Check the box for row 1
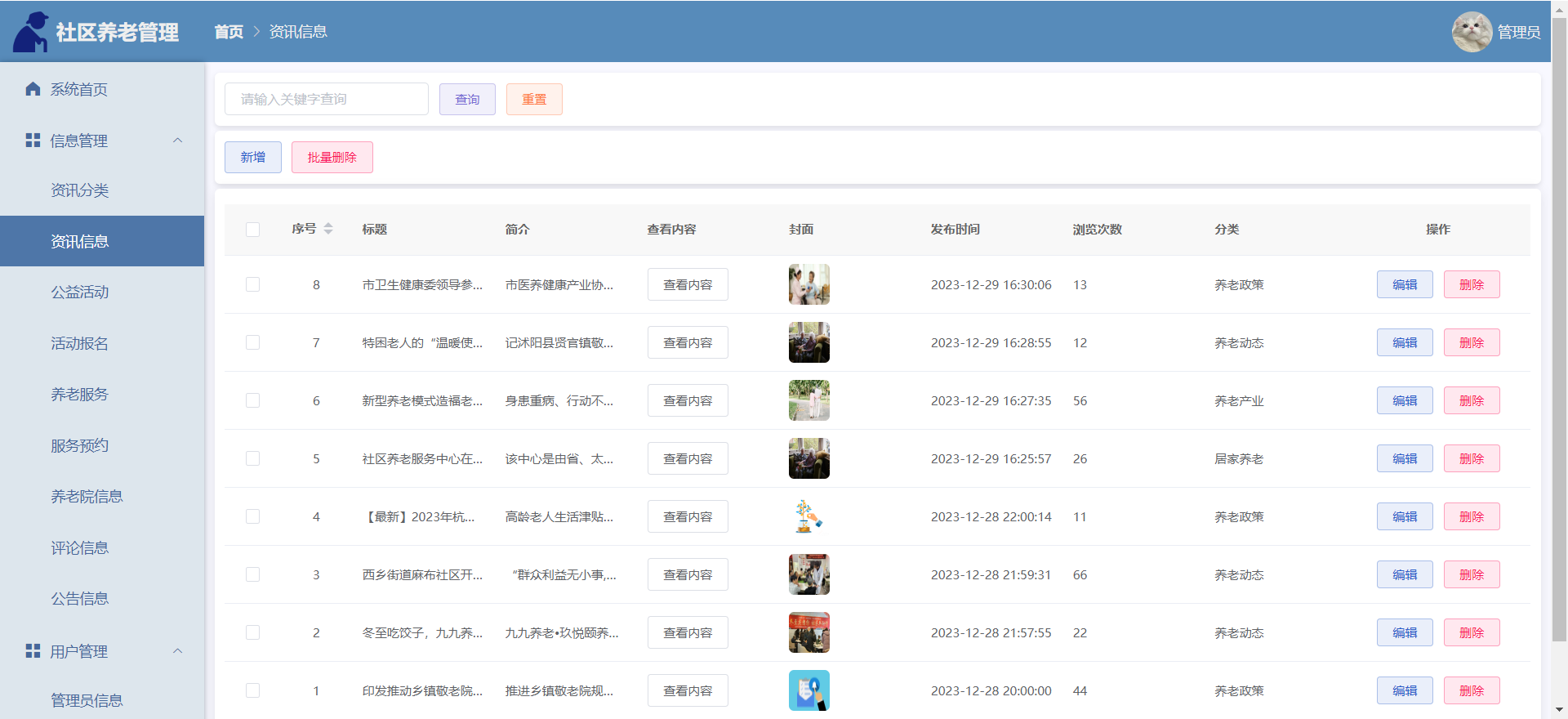Viewport: 1568px width, 719px height. [x=253, y=690]
